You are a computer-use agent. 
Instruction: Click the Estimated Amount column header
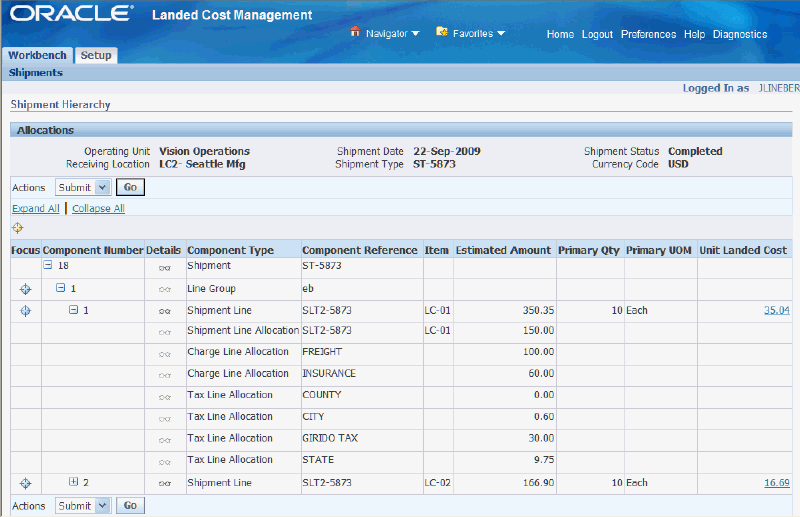[503, 250]
